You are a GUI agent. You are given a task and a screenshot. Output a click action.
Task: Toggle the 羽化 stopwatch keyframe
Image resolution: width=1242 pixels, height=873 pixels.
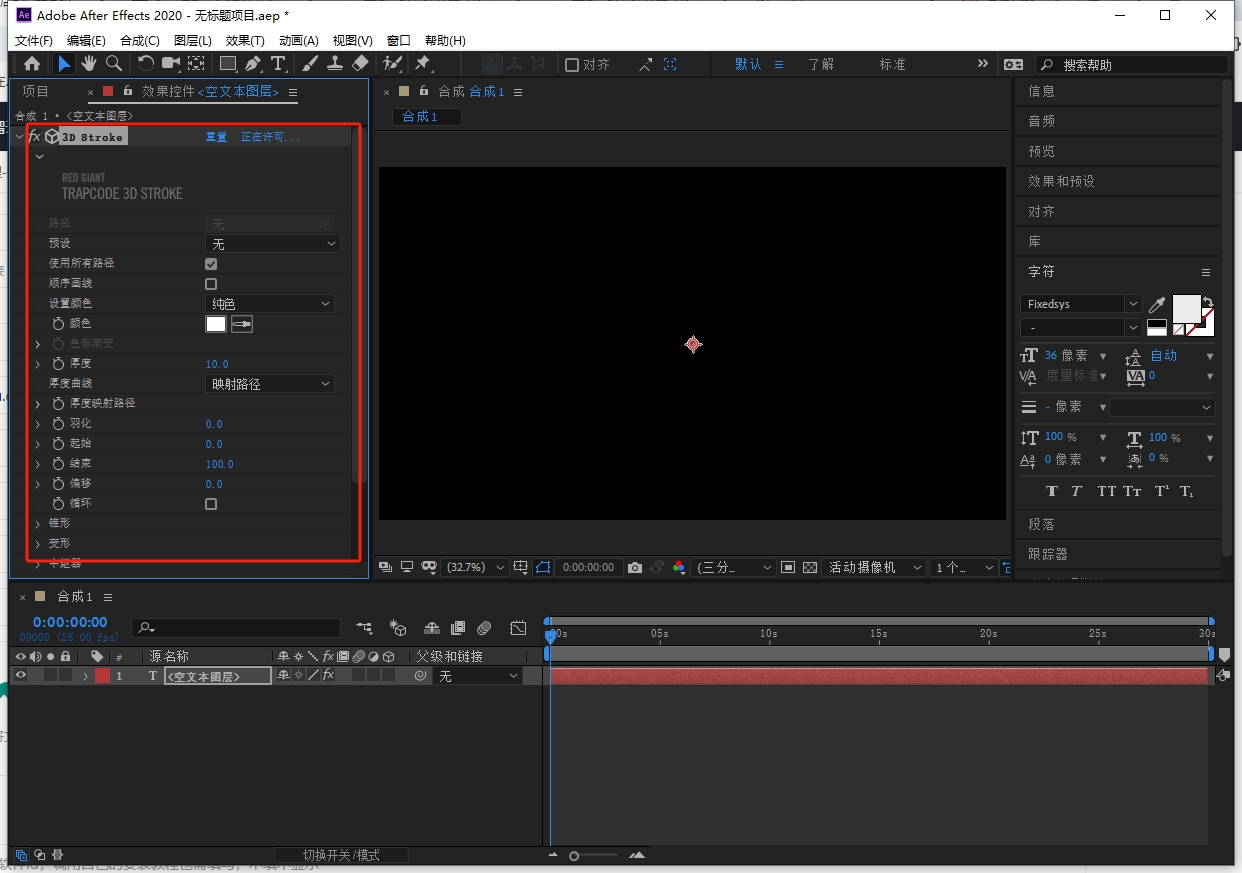point(58,424)
